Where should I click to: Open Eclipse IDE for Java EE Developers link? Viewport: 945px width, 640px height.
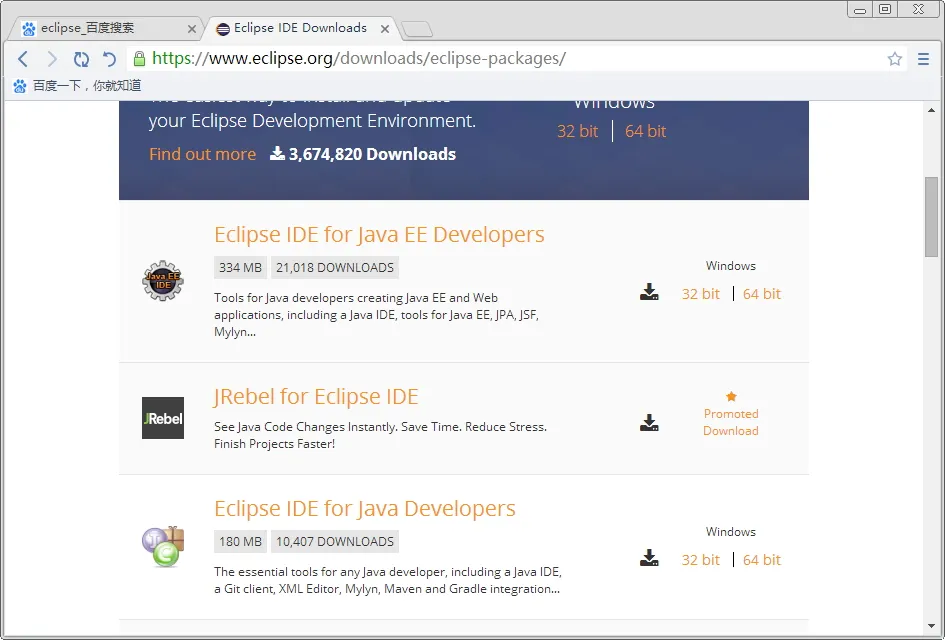[379, 235]
